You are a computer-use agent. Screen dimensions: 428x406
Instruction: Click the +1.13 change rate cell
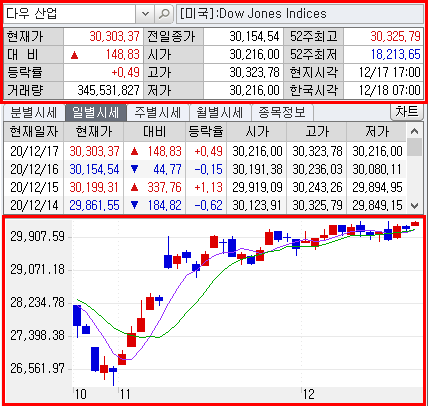(x=208, y=187)
